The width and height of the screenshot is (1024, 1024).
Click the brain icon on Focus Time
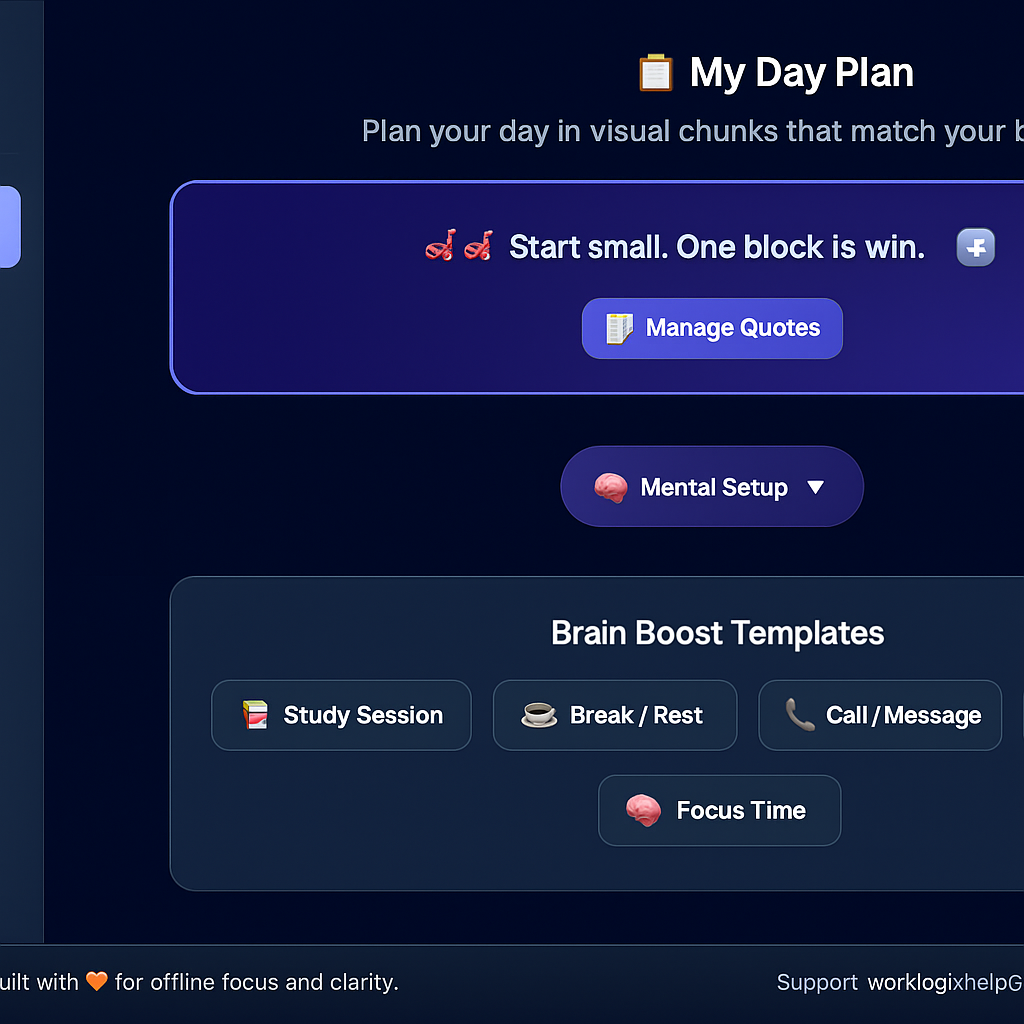[643, 810]
